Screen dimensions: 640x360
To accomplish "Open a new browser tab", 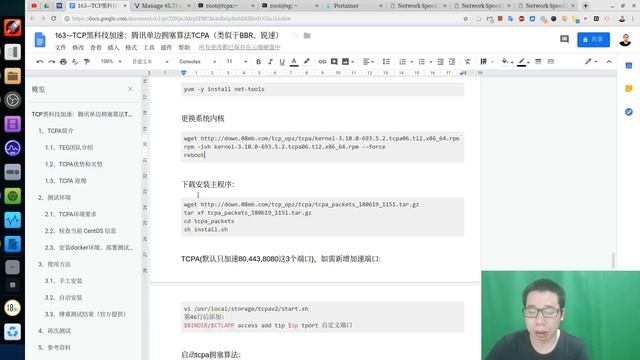I will point(585,6).
